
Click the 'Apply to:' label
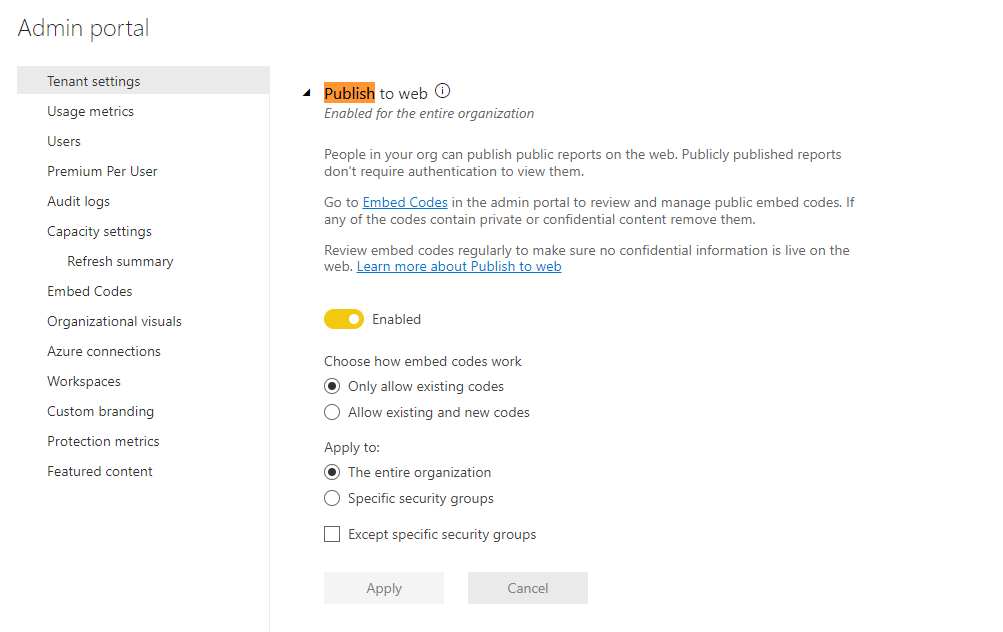coord(352,447)
